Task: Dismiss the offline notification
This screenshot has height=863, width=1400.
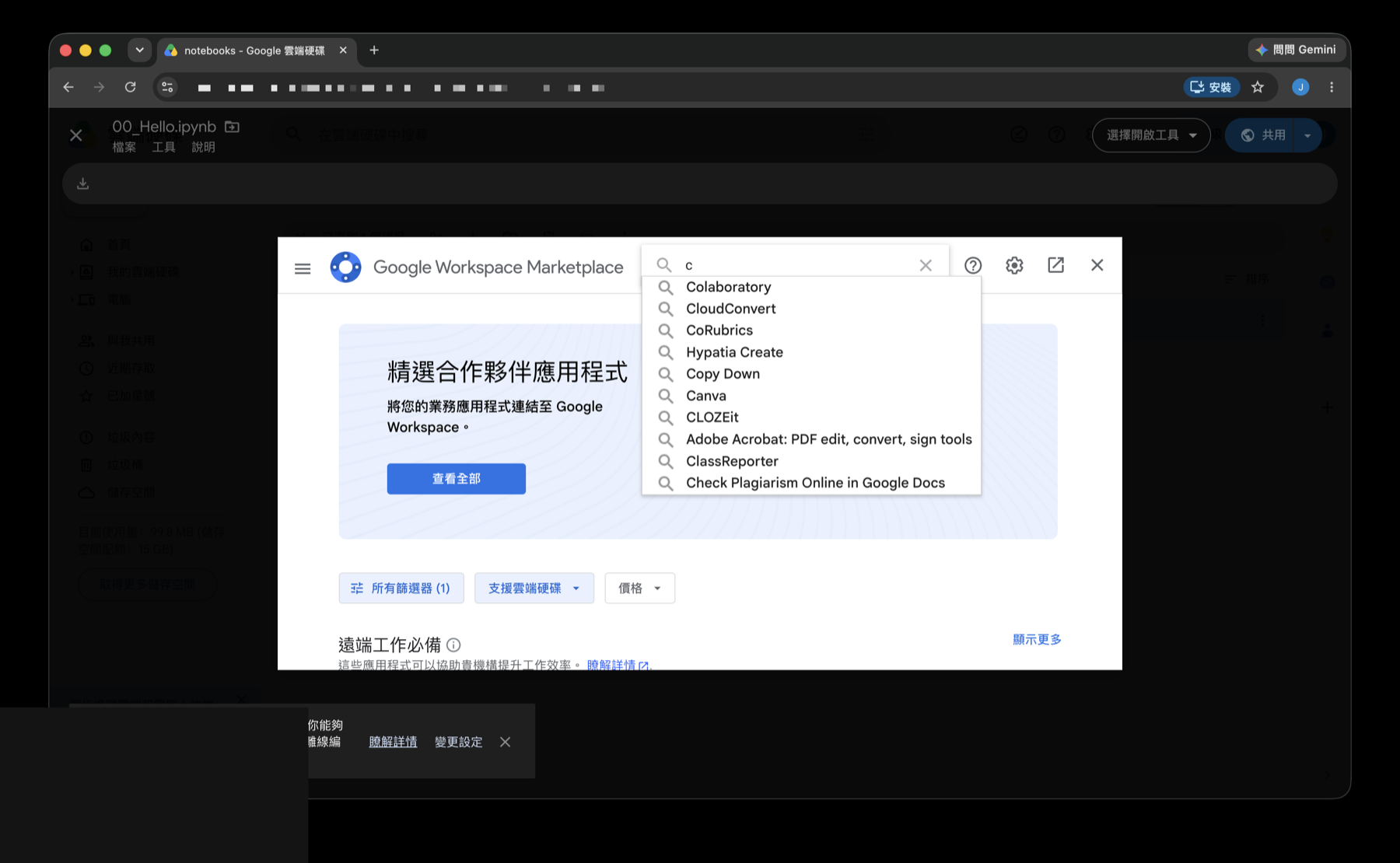Action: (505, 742)
